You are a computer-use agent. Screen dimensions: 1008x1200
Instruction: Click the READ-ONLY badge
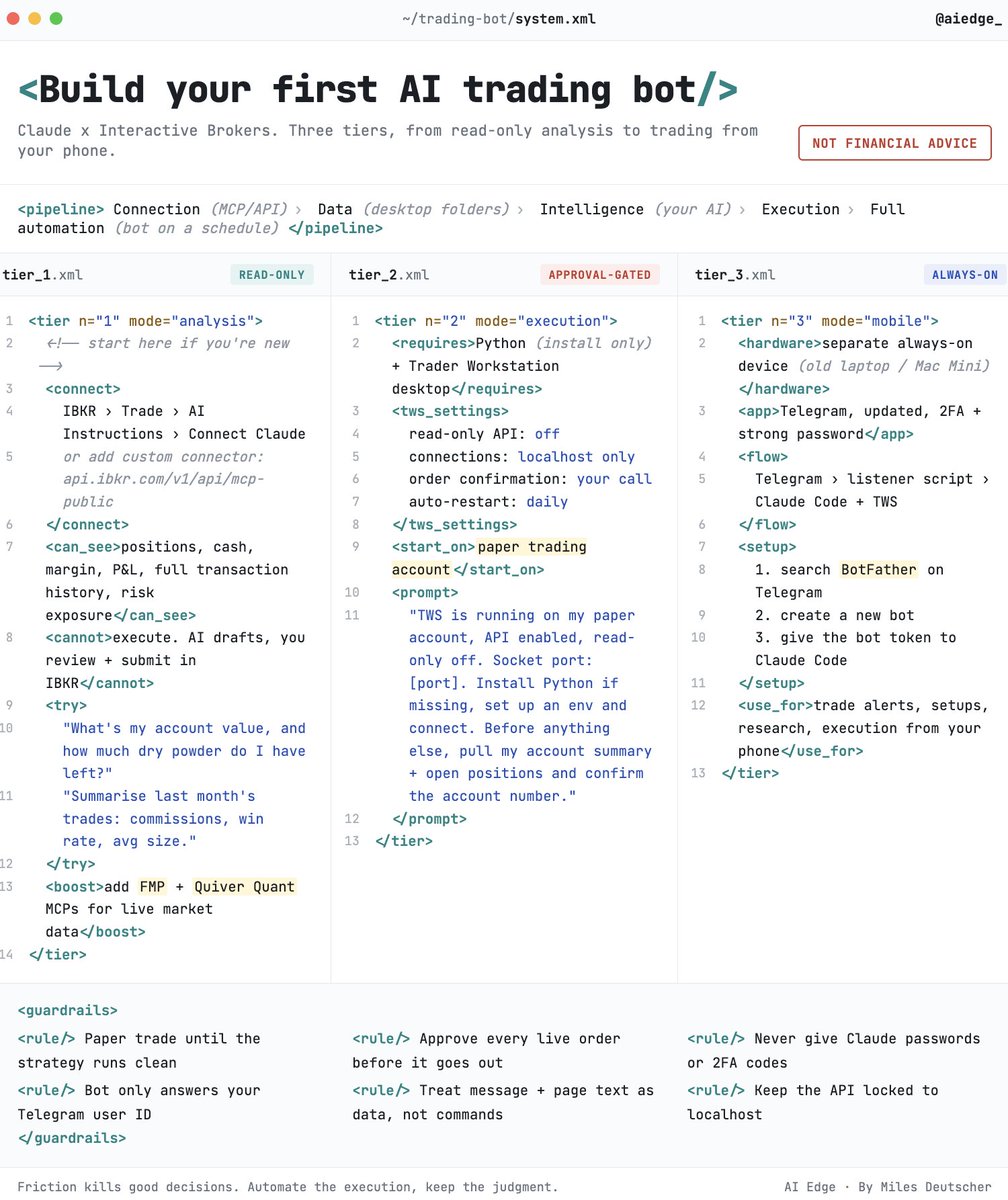click(x=271, y=274)
